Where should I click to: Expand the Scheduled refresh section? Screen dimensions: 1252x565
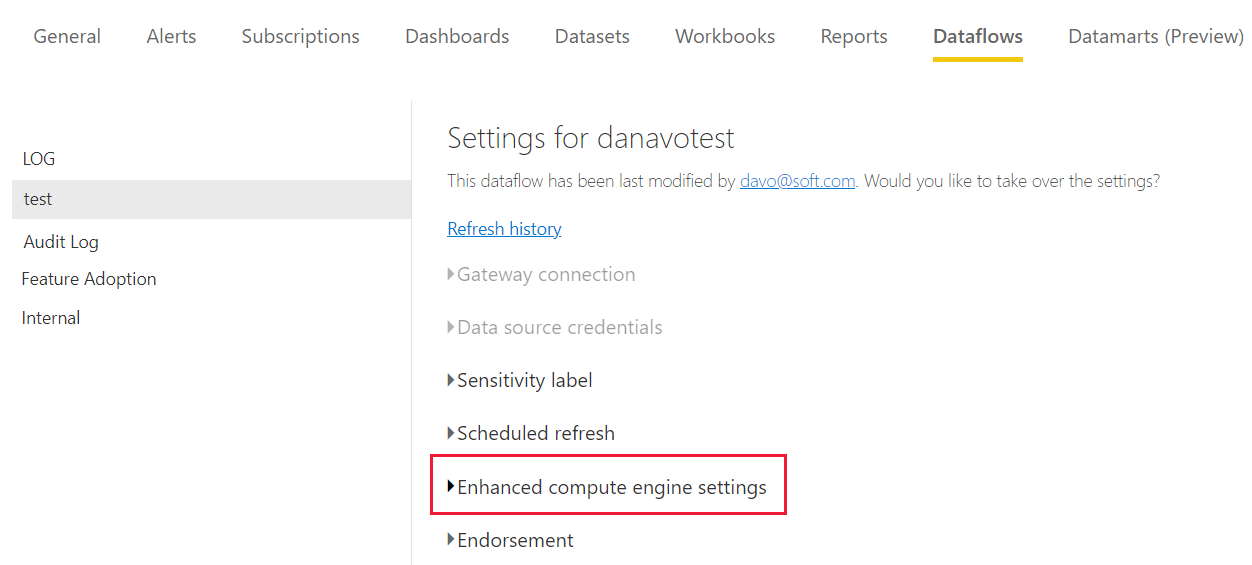[535, 433]
